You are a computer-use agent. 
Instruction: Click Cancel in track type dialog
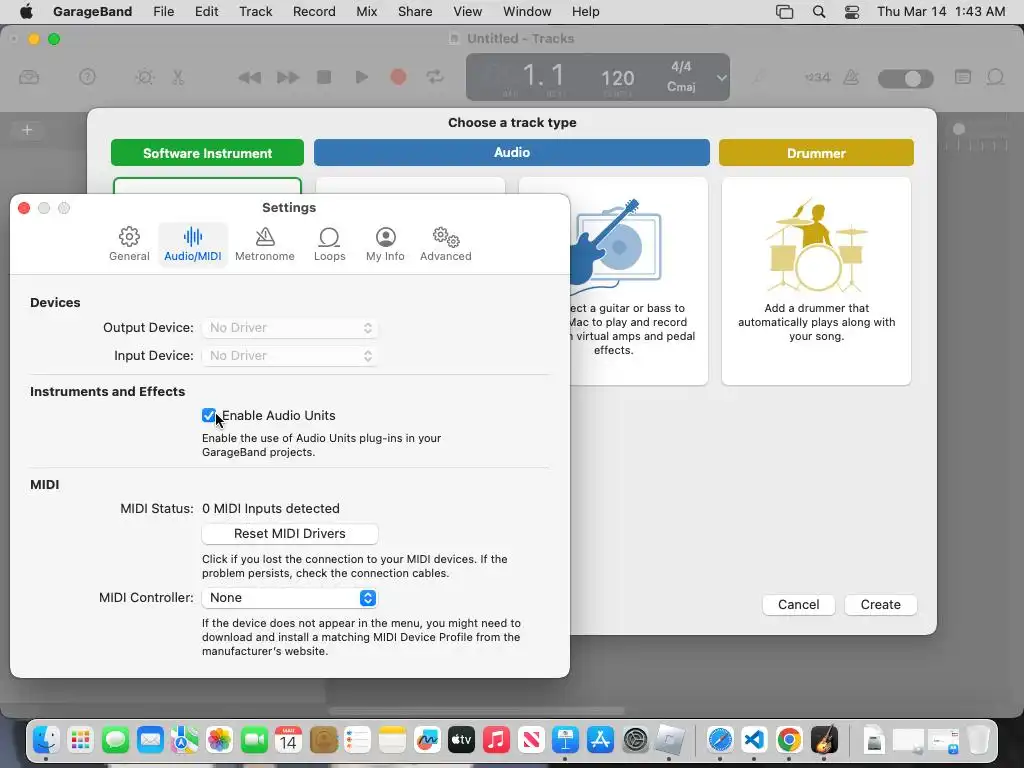[799, 605]
